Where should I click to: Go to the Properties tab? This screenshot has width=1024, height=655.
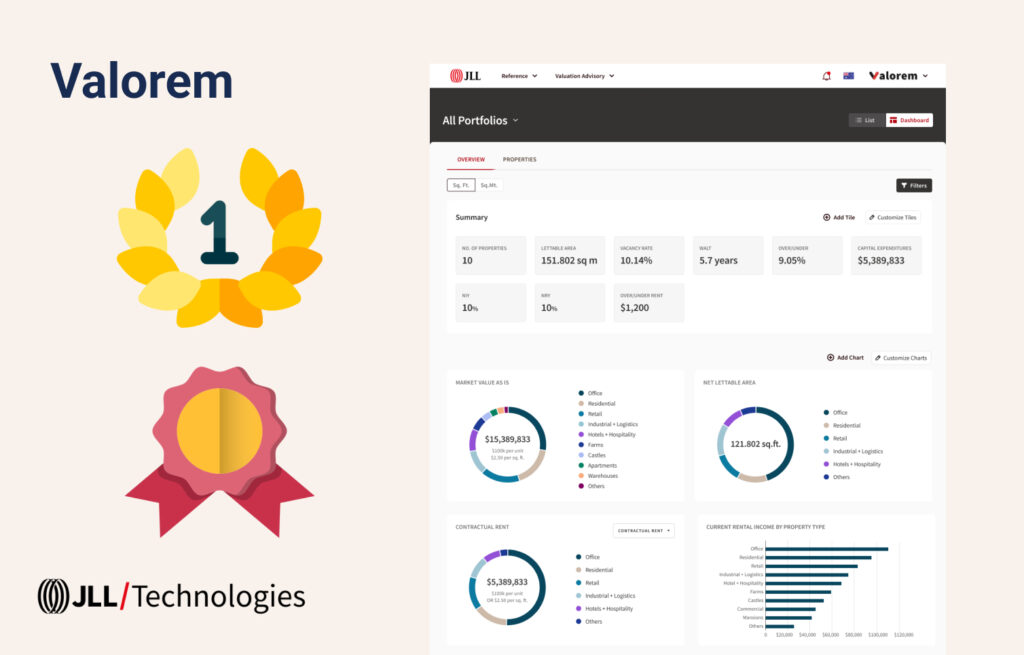click(x=519, y=159)
